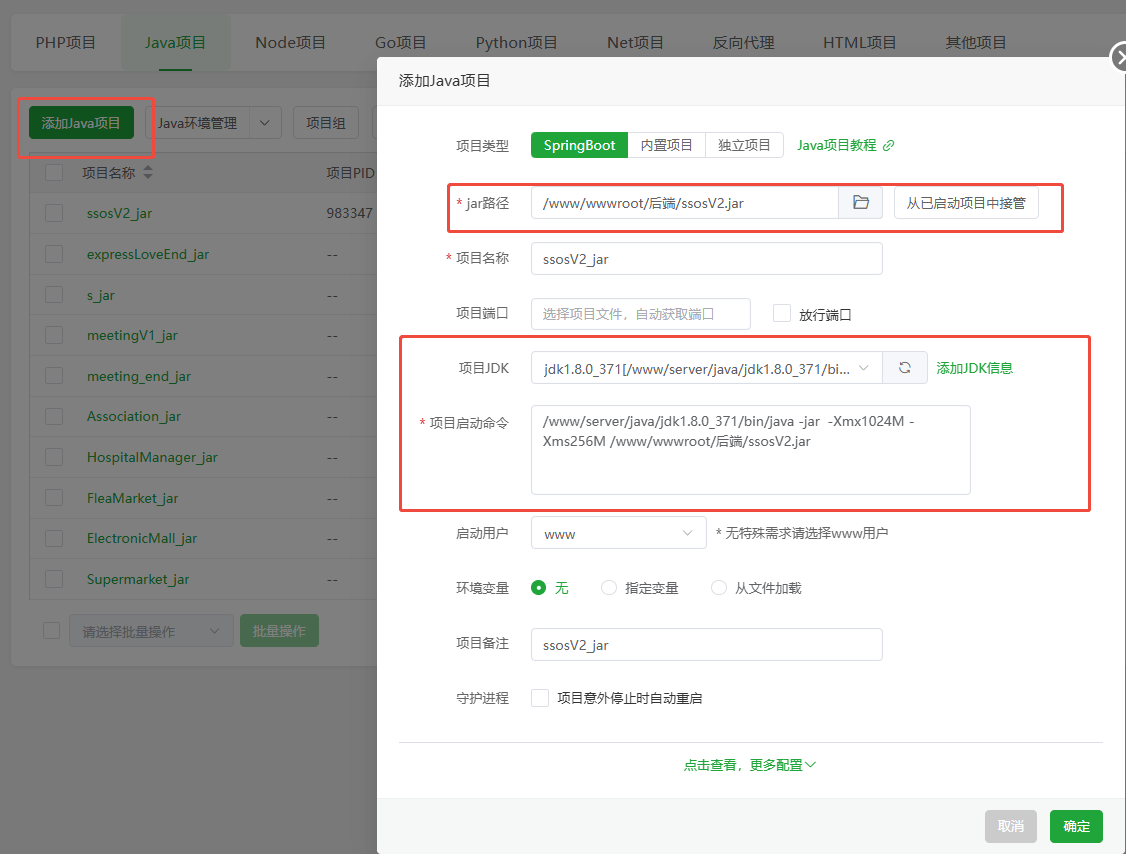Click the 项目组 button
The image size is (1126, 854).
point(326,123)
